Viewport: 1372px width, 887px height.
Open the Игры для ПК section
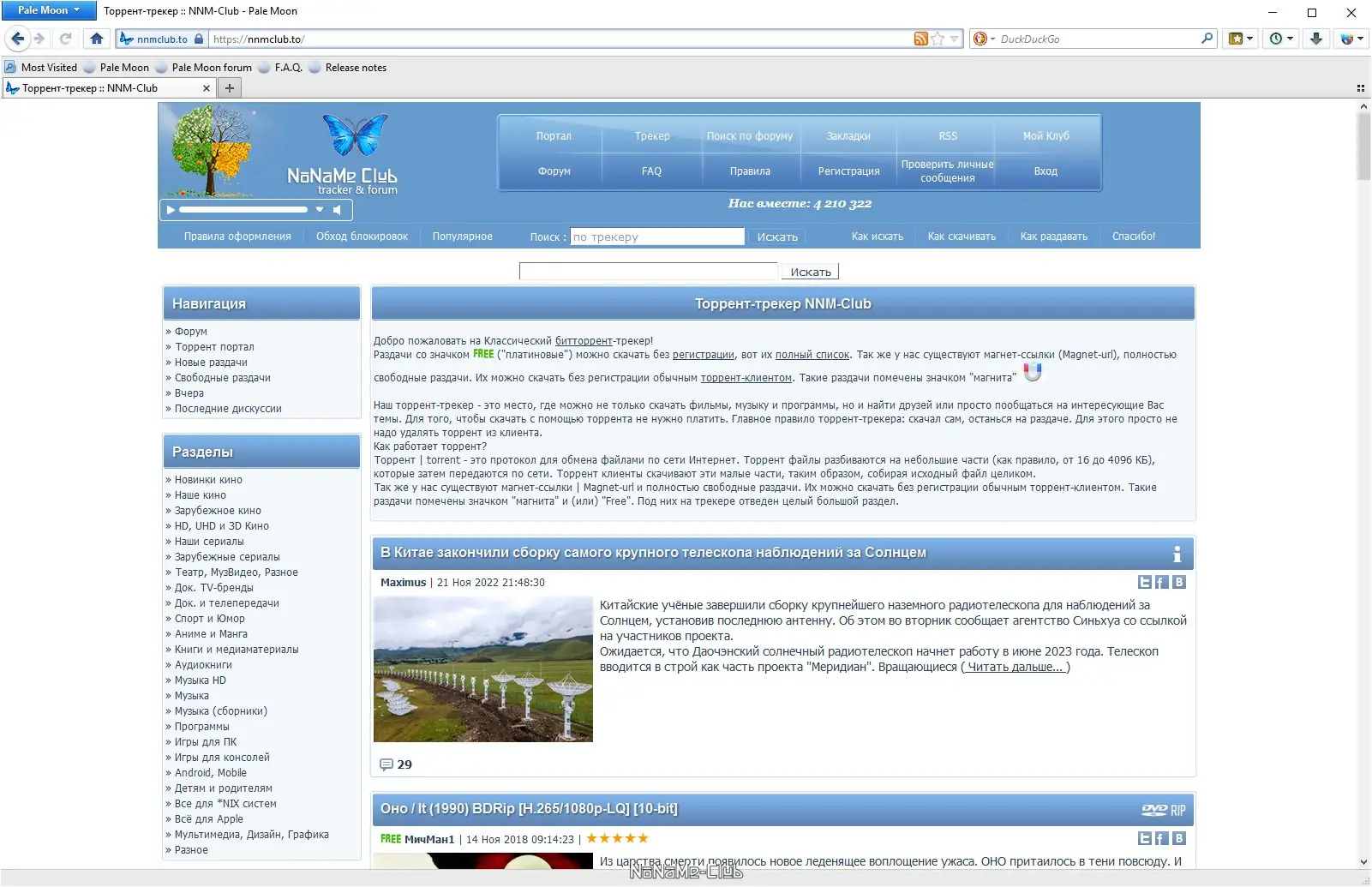coord(206,742)
